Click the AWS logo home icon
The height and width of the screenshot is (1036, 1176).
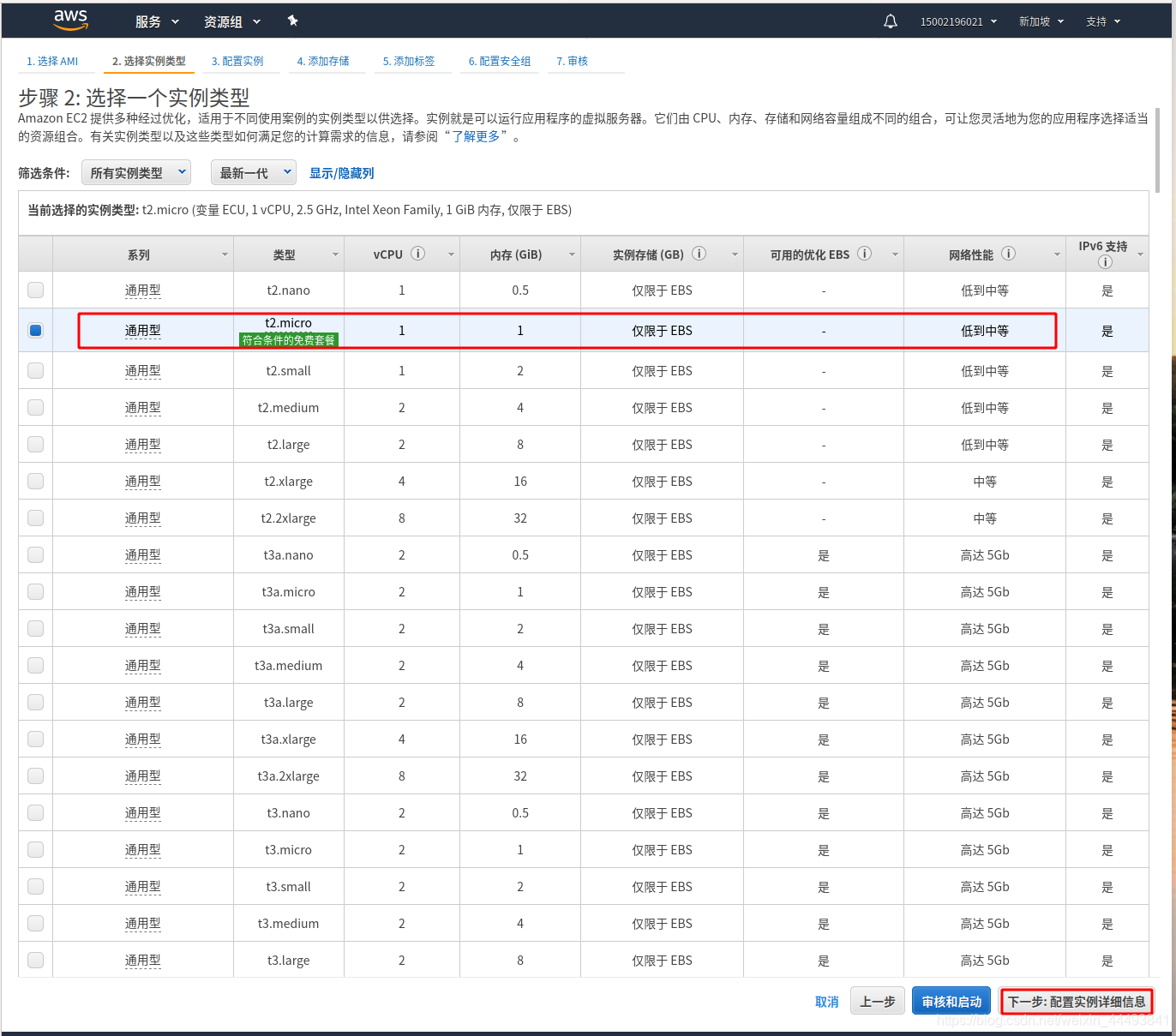pyautogui.click(x=70, y=21)
